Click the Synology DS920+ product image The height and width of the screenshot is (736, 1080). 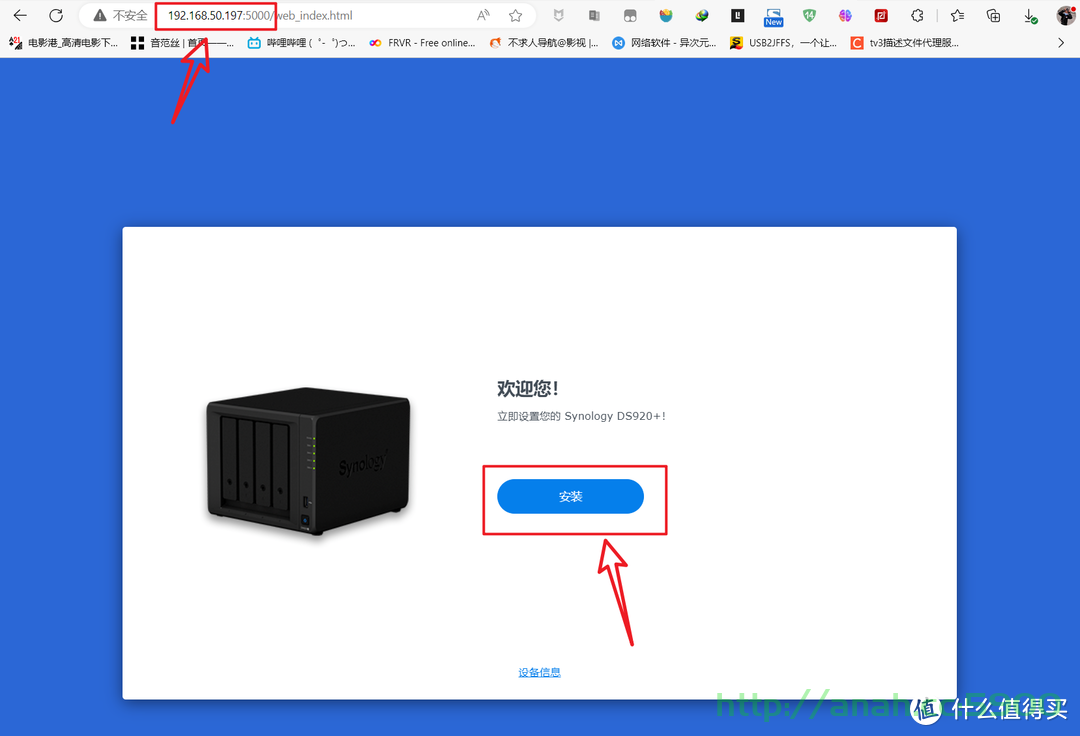coord(309,460)
